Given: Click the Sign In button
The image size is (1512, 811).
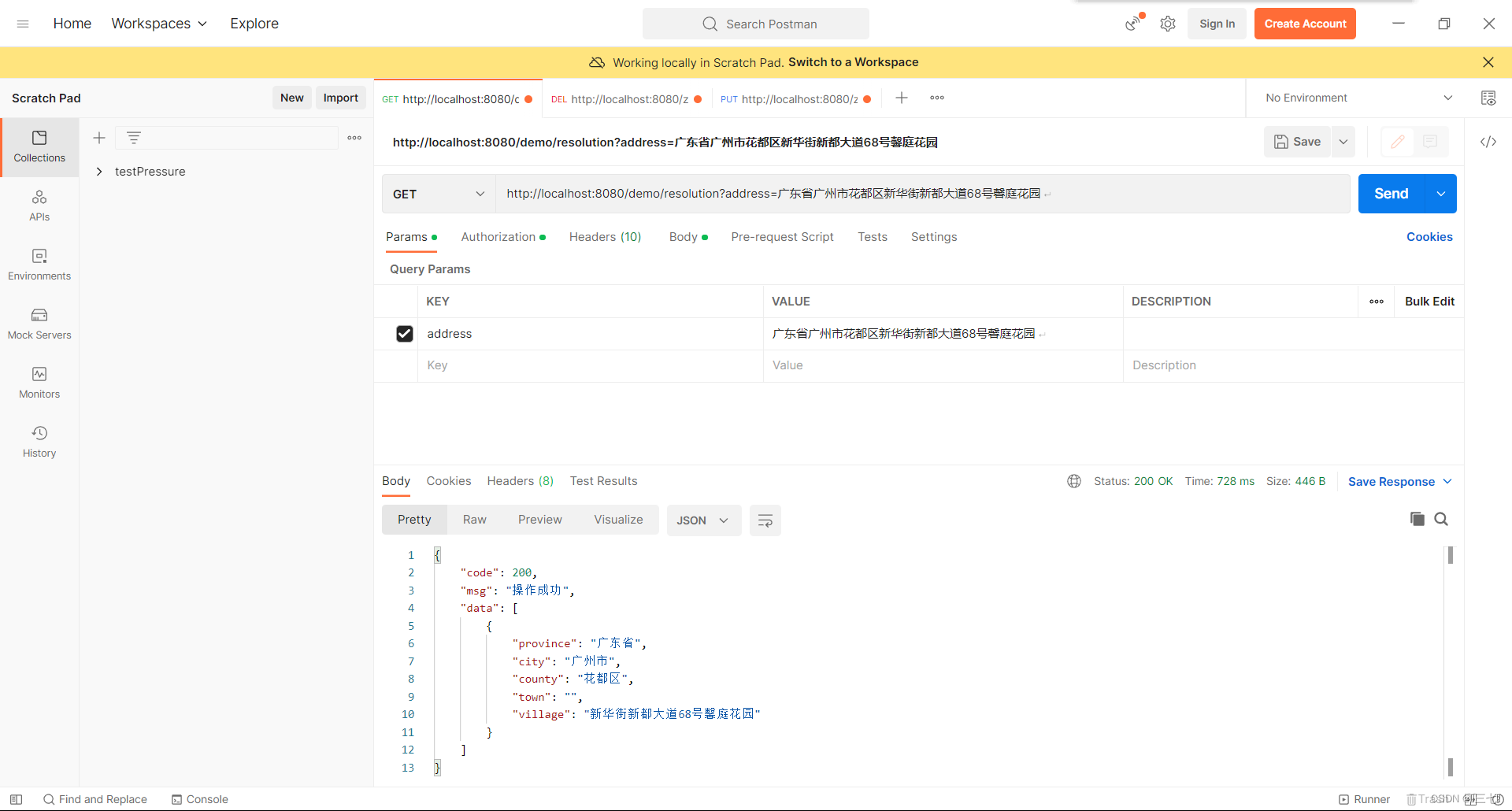Looking at the screenshot, I should (1217, 24).
